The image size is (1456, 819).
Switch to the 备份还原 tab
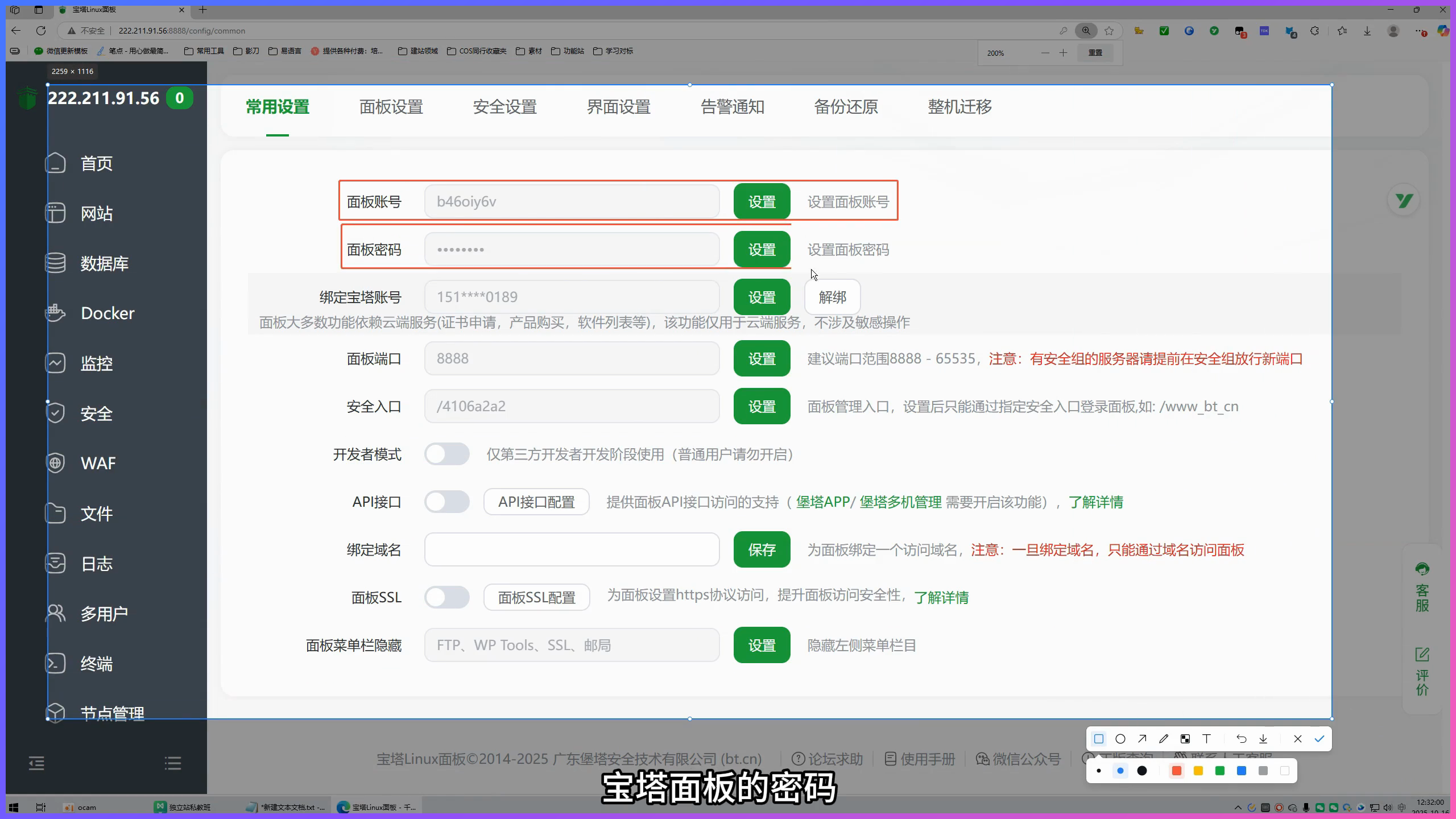click(846, 107)
